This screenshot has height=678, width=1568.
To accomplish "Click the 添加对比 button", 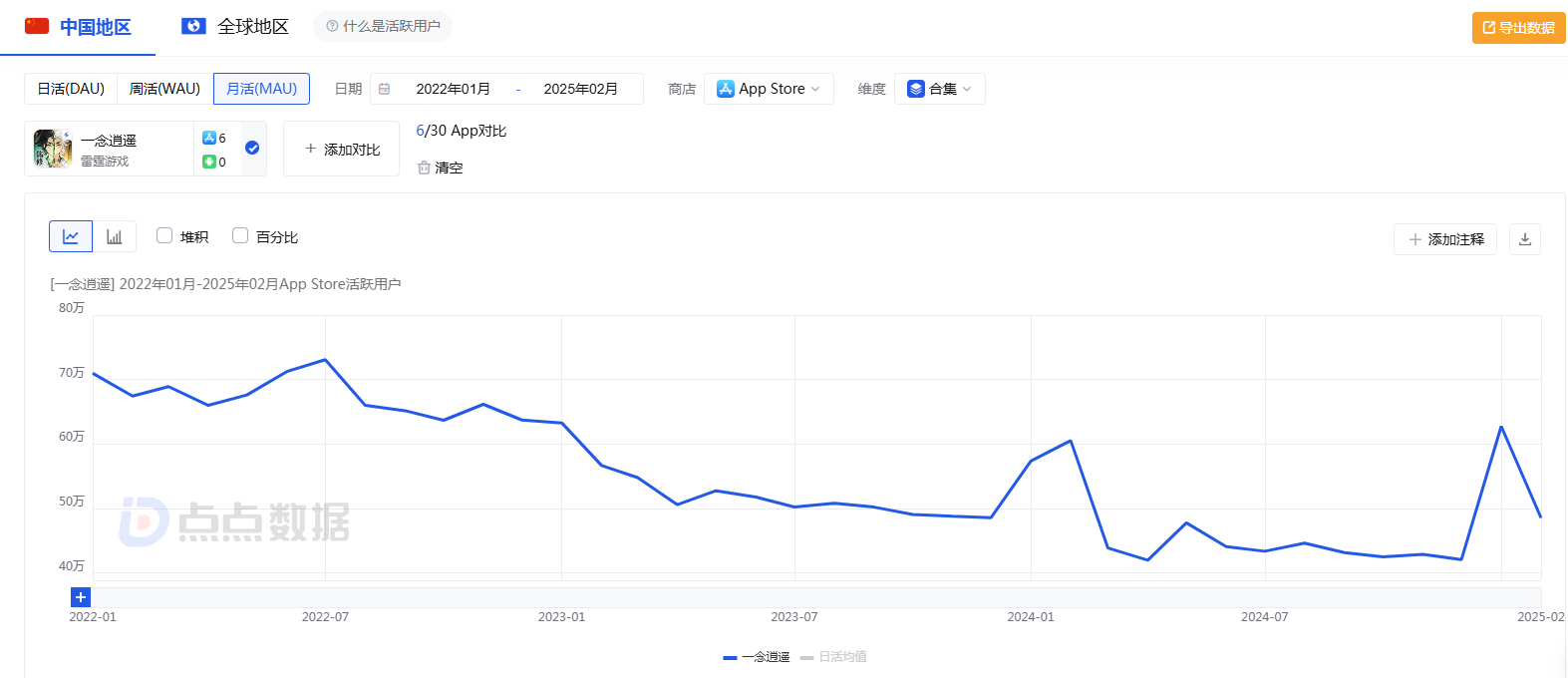I will pyautogui.click(x=342, y=149).
